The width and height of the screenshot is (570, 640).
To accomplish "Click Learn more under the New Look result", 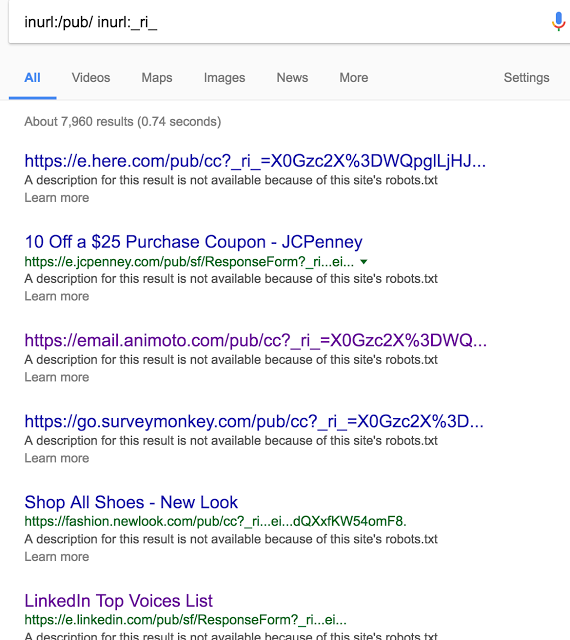I will (57, 557).
